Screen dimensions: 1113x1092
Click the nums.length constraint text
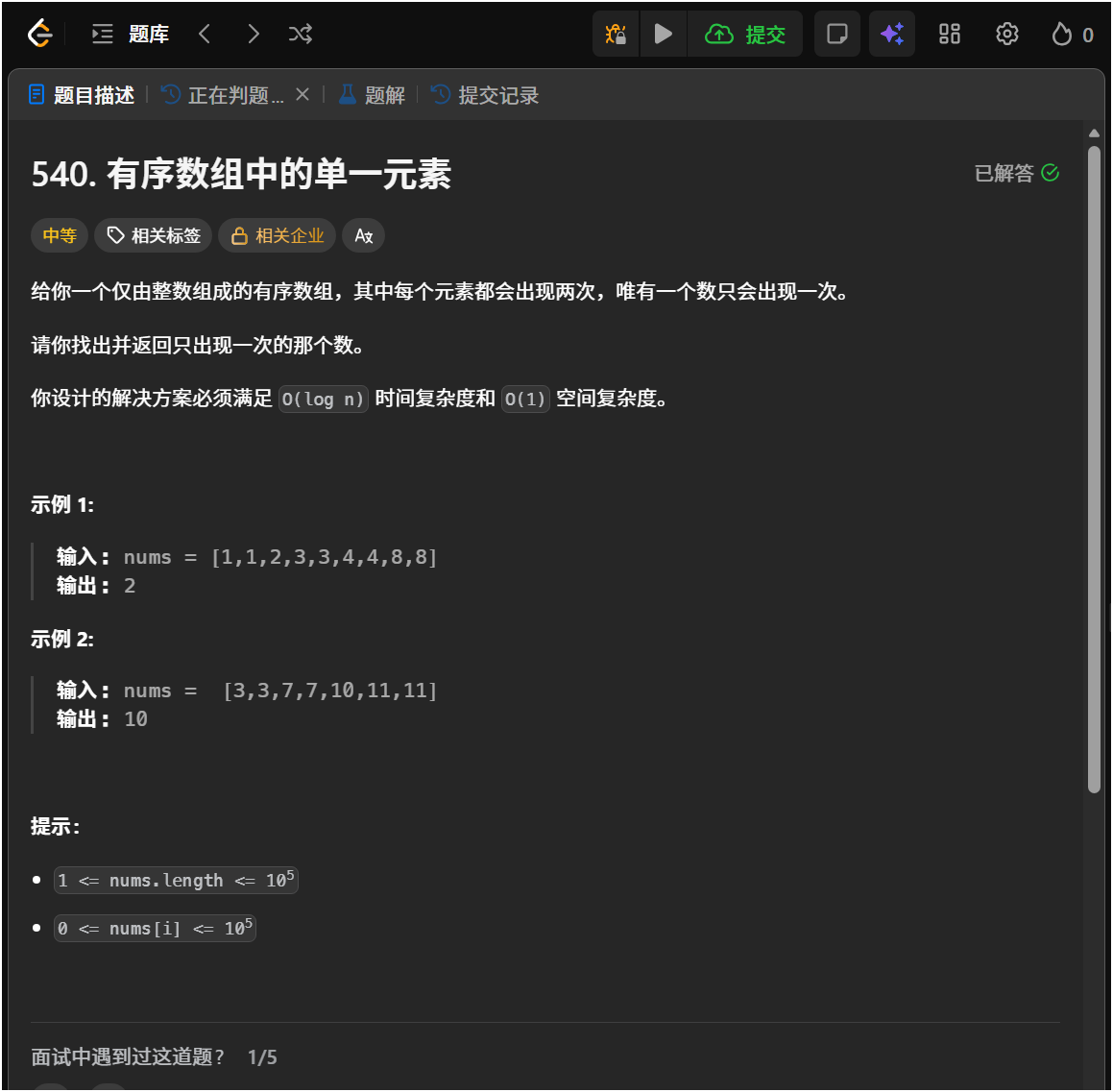pyautogui.click(x=176, y=880)
